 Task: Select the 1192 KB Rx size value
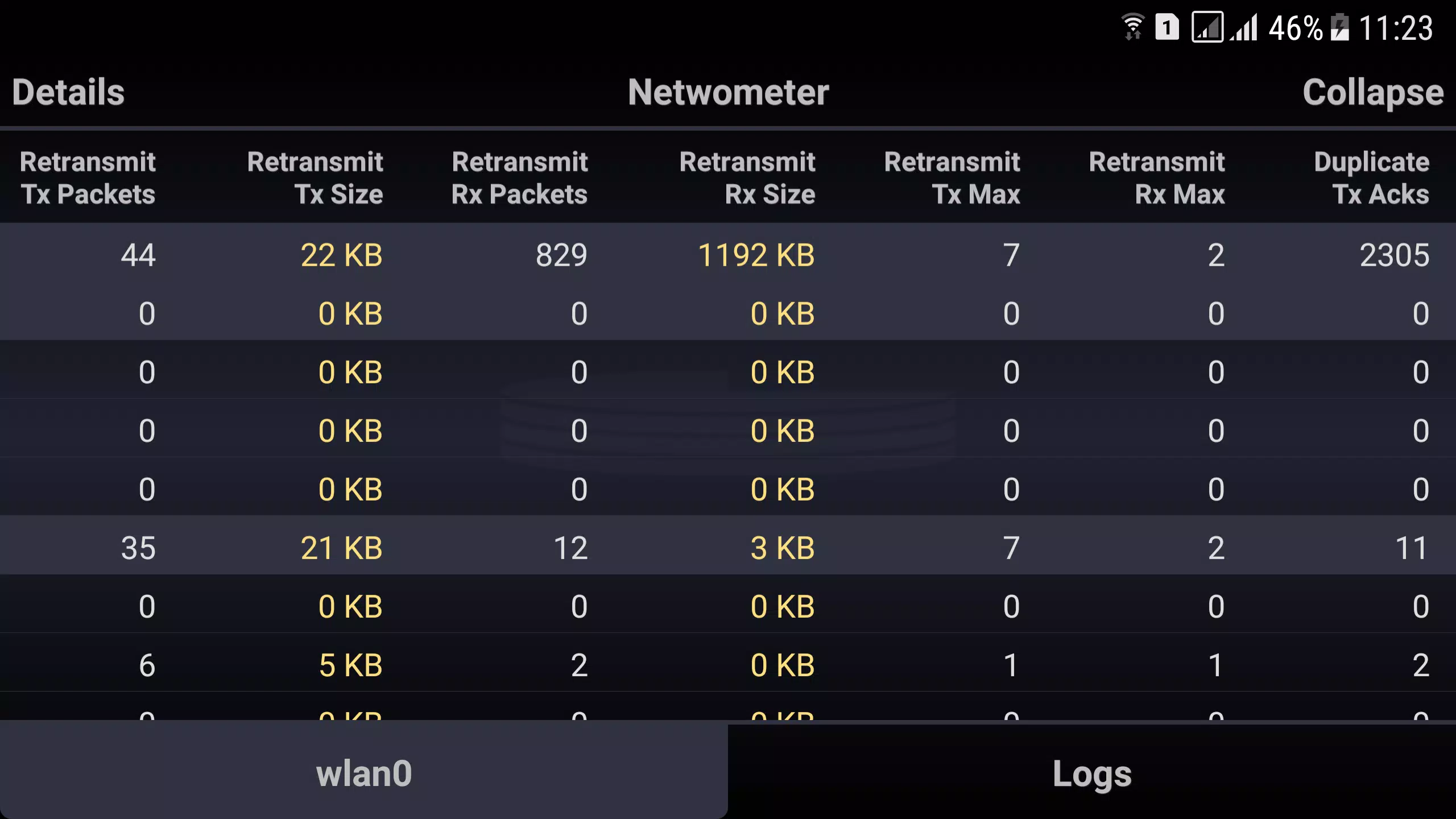pyautogui.click(x=756, y=255)
